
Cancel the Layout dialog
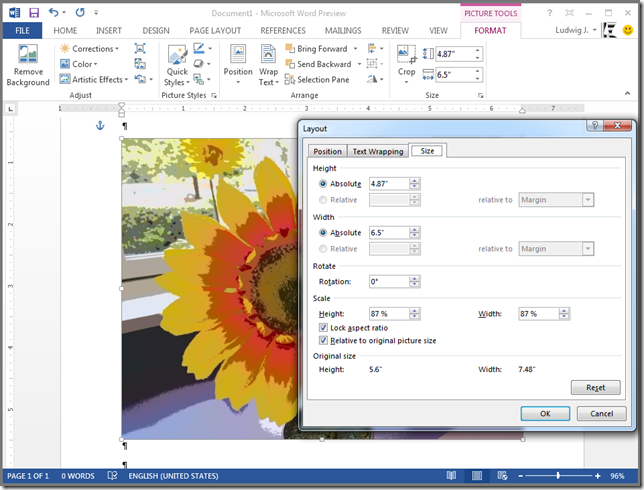602,413
